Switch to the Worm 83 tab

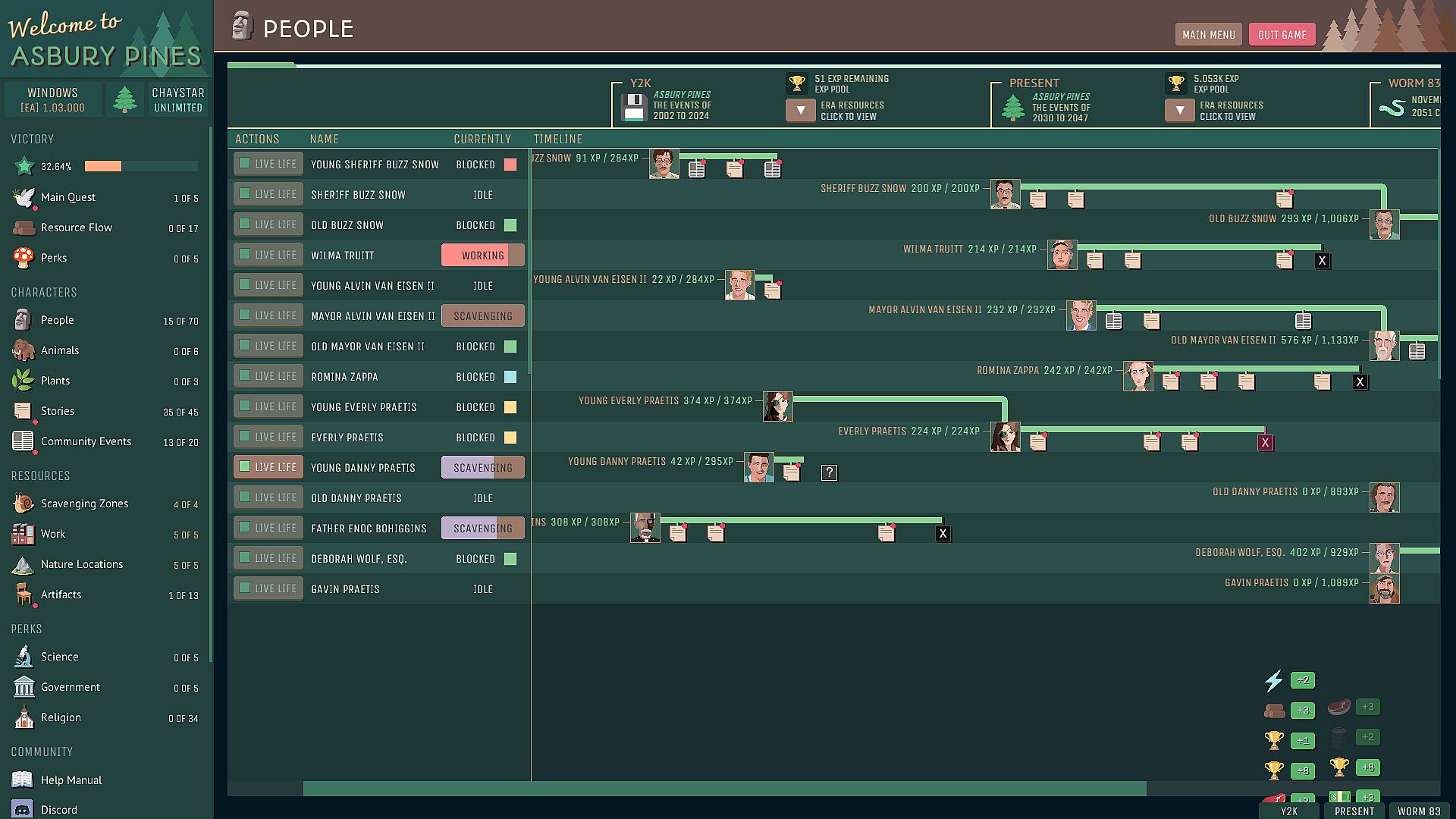tap(1418, 811)
